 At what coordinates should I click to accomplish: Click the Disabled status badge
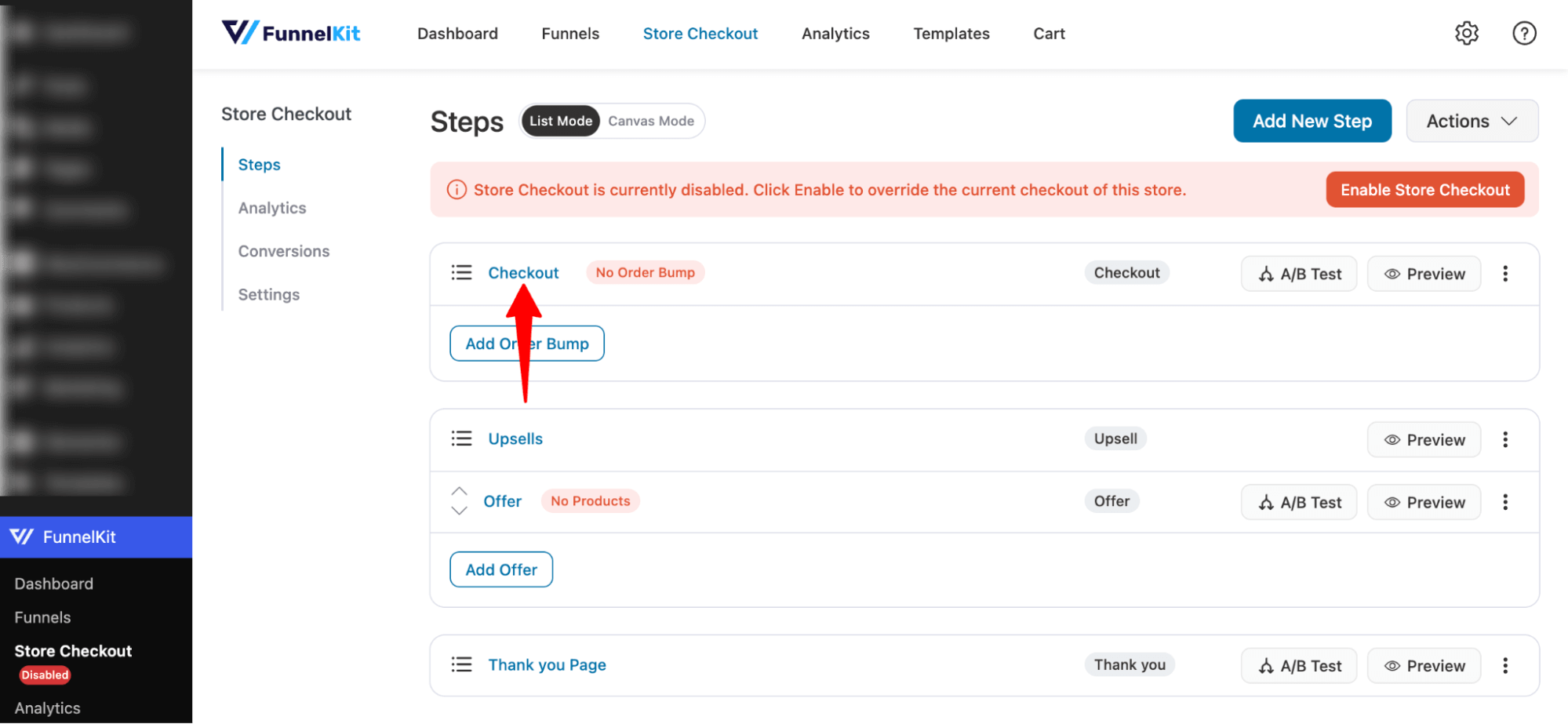point(45,675)
